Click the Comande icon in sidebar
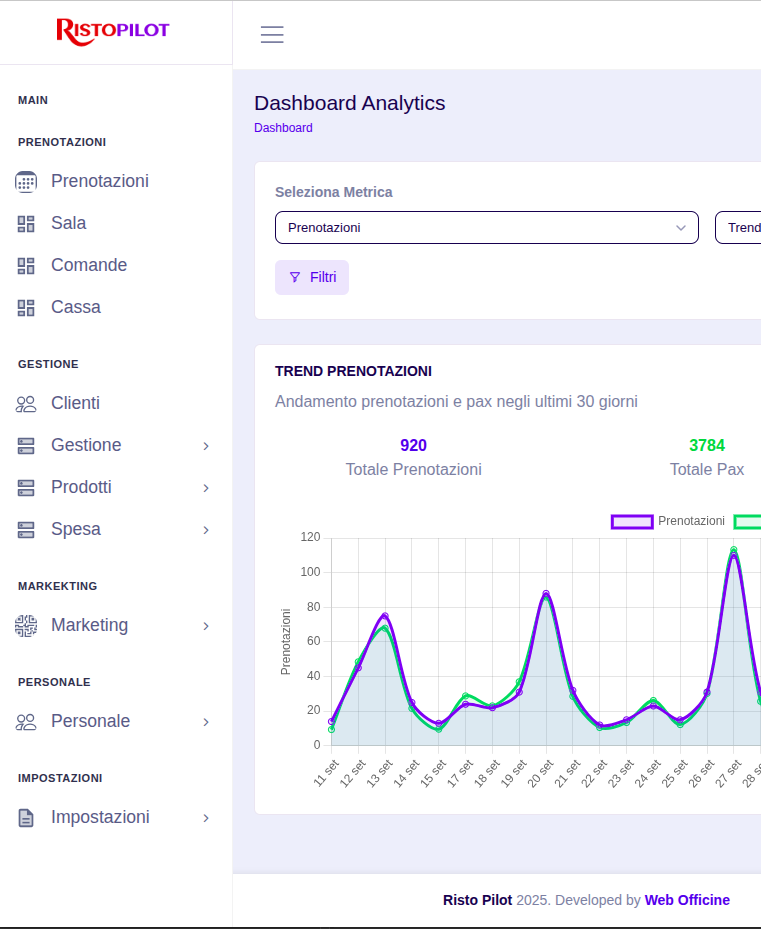This screenshot has width=761, height=929. pyautogui.click(x=26, y=265)
